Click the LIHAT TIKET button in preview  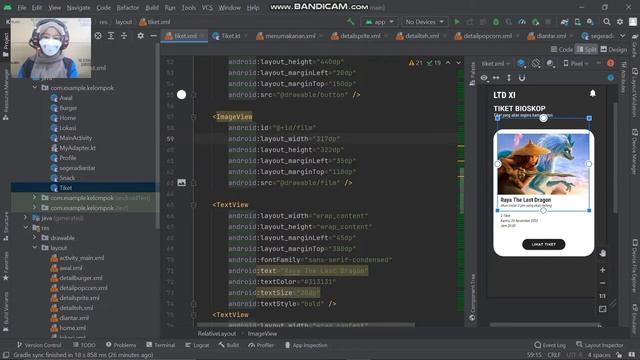point(543,244)
